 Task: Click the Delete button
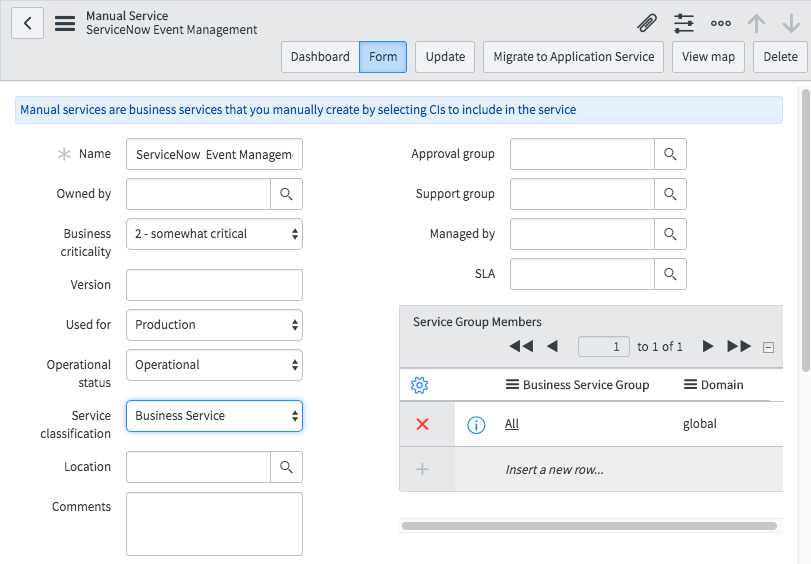pos(780,57)
